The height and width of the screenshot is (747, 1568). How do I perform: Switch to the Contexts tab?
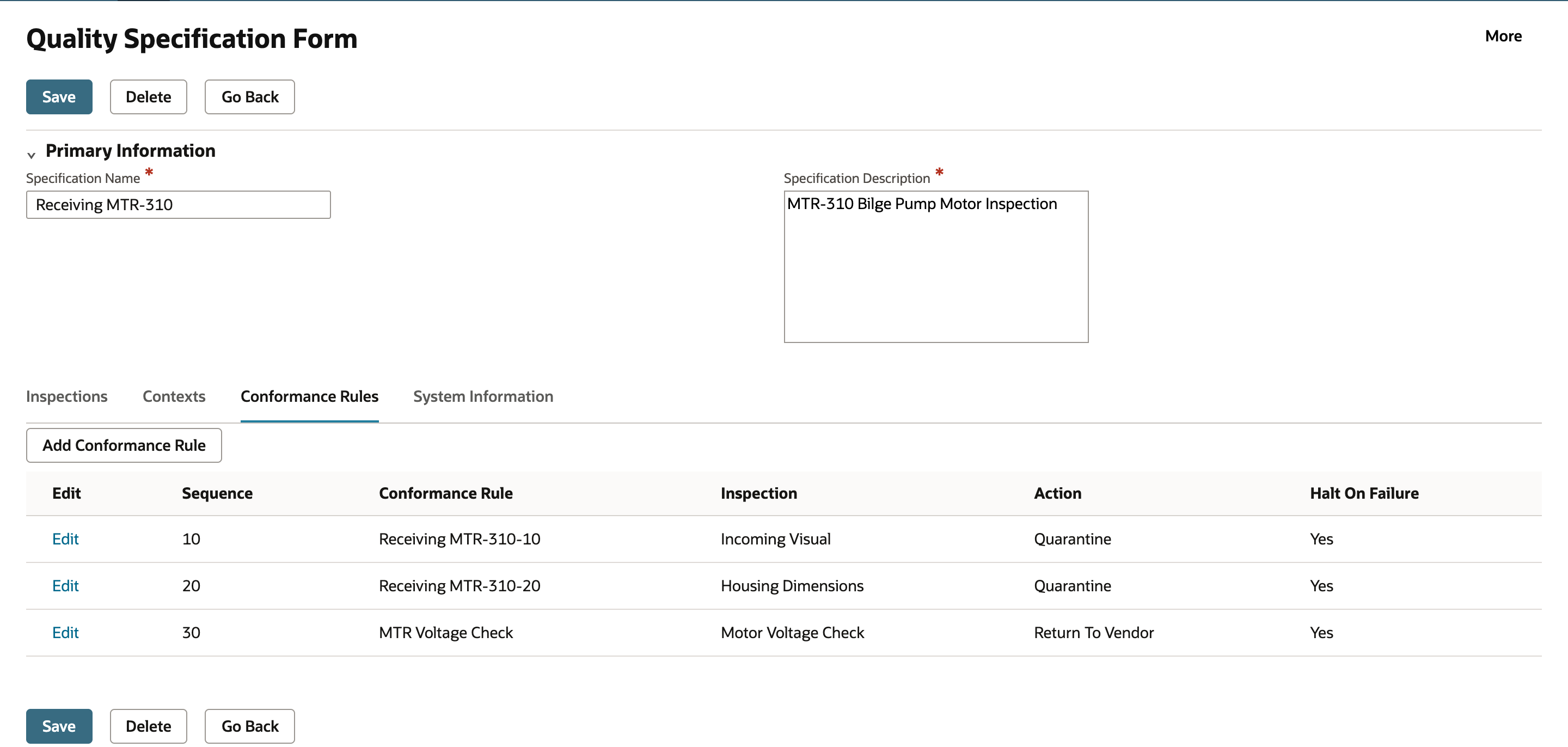click(174, 396)
